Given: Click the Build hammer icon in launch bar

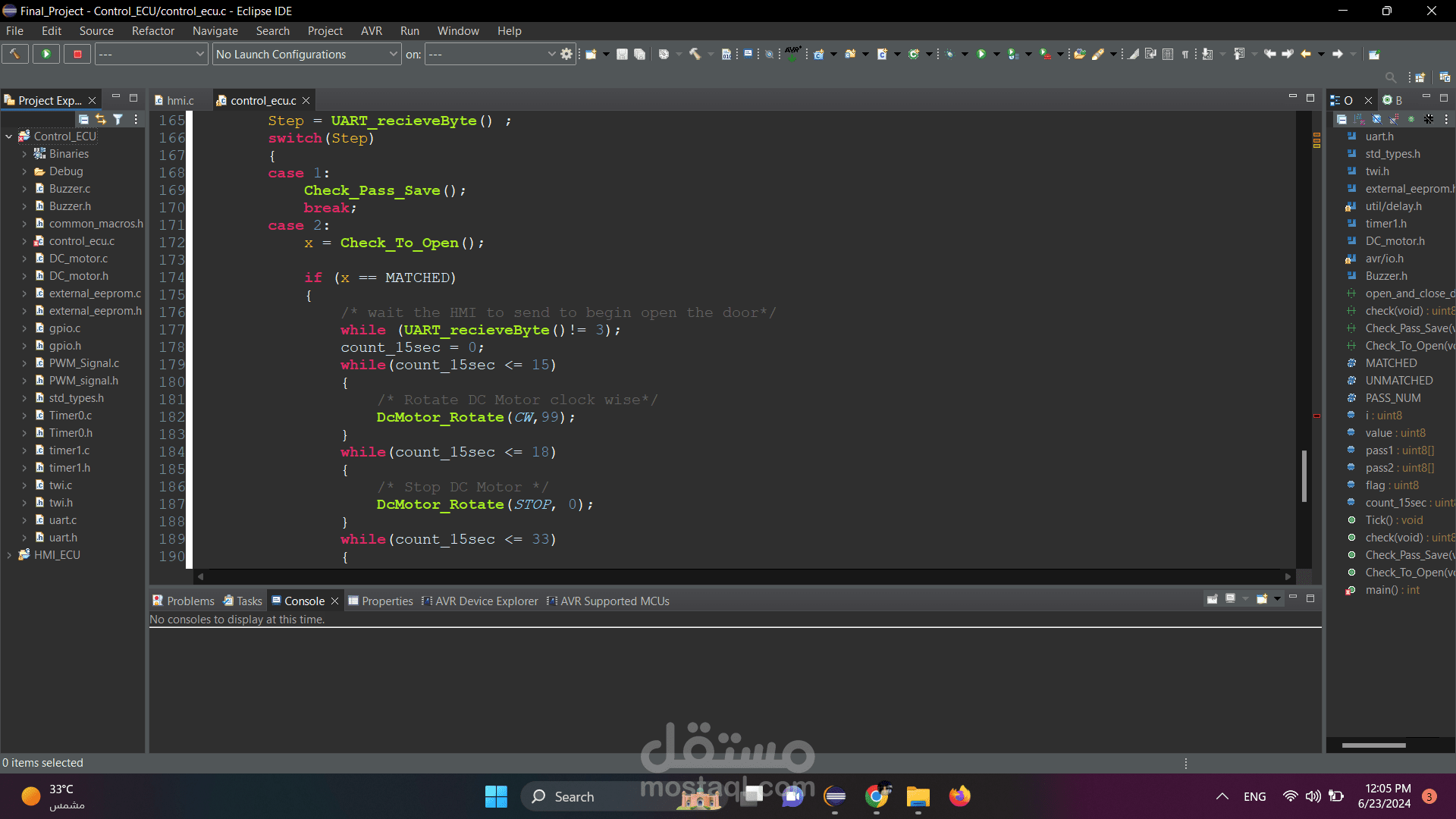Looking at the screenshot, I should pos(14,54).
